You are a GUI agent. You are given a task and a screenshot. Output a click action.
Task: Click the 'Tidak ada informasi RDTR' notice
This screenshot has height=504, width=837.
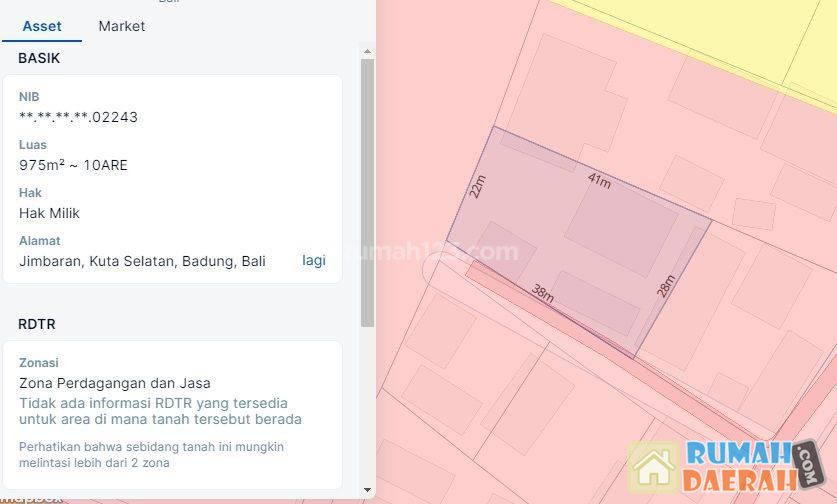point(160,411)
